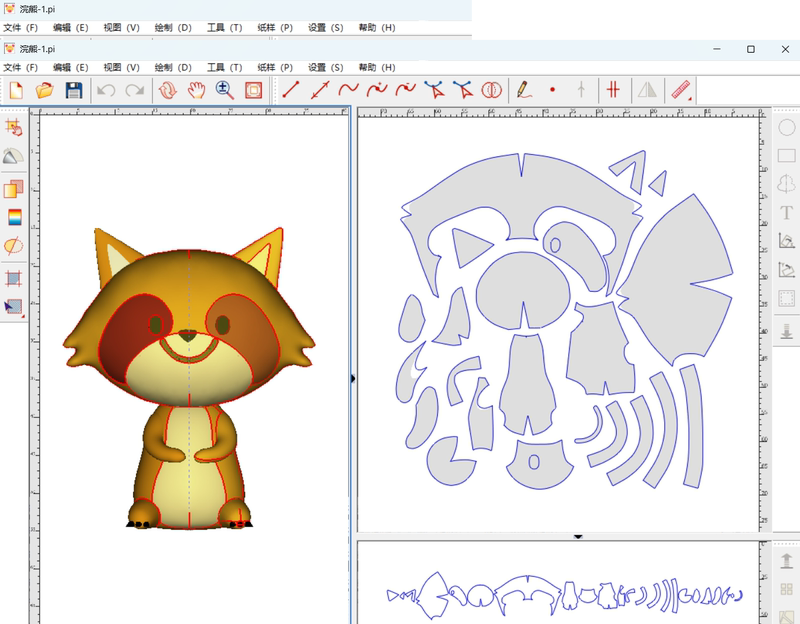The width and height of the screenshot is (800, 624).
Task: Minimize the front 浣熊-1.pi window
Action: pyautogui.click(x=717, y=49)
